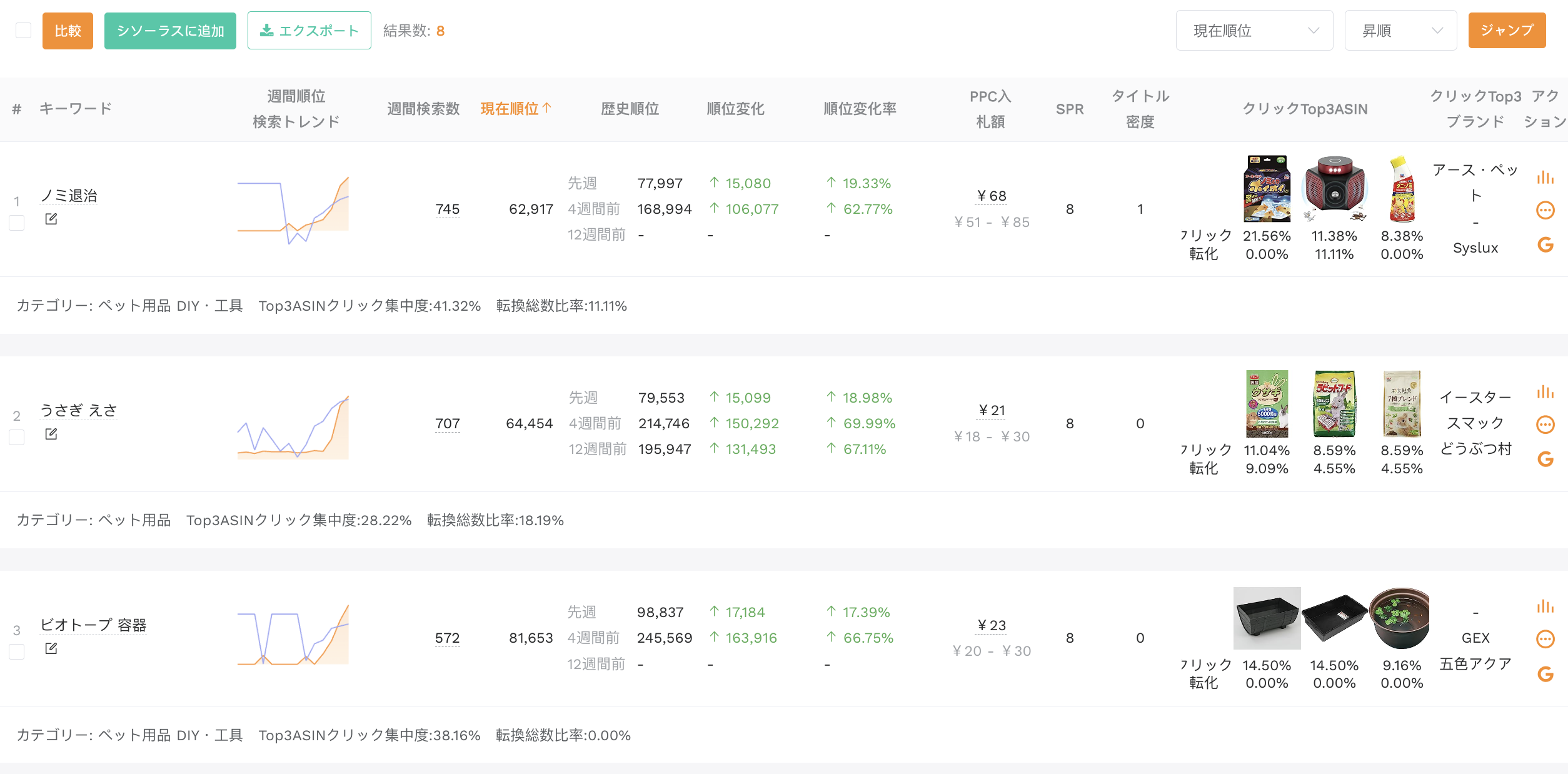Click the weekly search volume 707

(448, 423)
